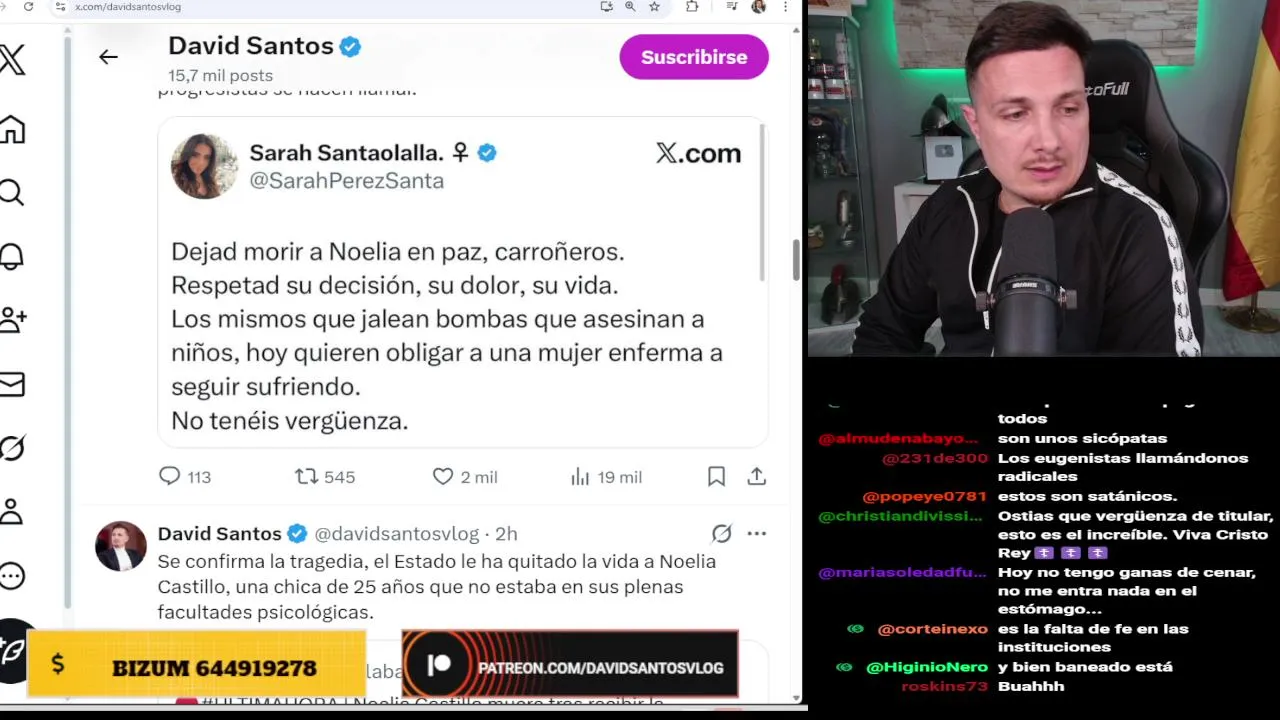The image size is (1280, 720).
Task: Open the Explore search icon in sidebar
Action: pos(11,193)
